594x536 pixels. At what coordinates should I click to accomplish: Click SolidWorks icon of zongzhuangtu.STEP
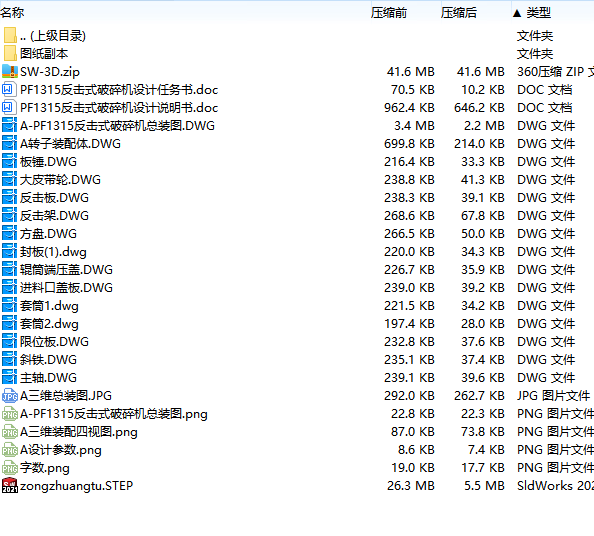click(x=9, y=486)
